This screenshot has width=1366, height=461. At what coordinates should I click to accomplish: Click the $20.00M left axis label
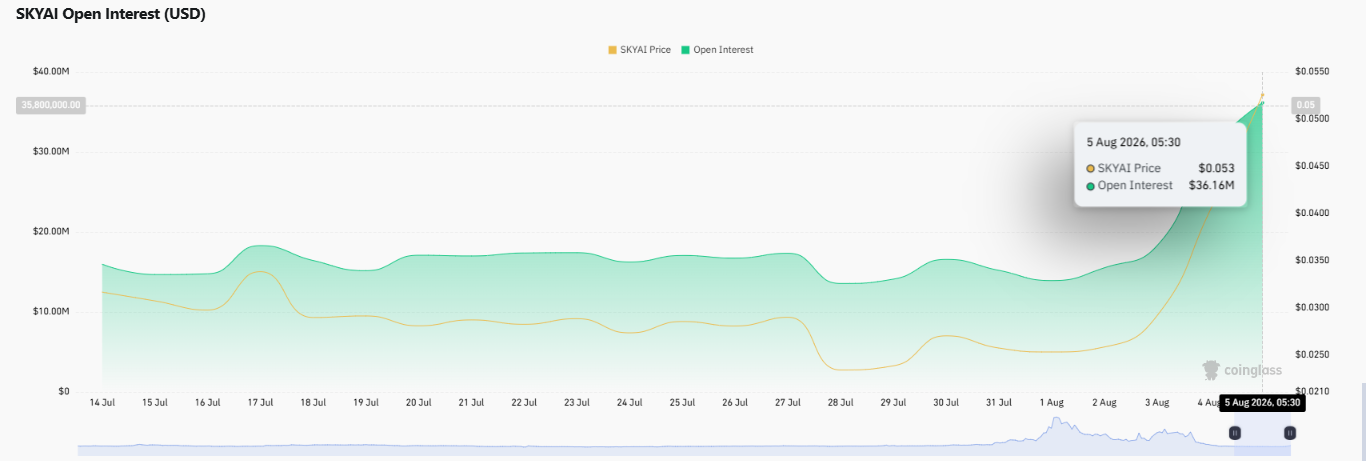point(51,231)
